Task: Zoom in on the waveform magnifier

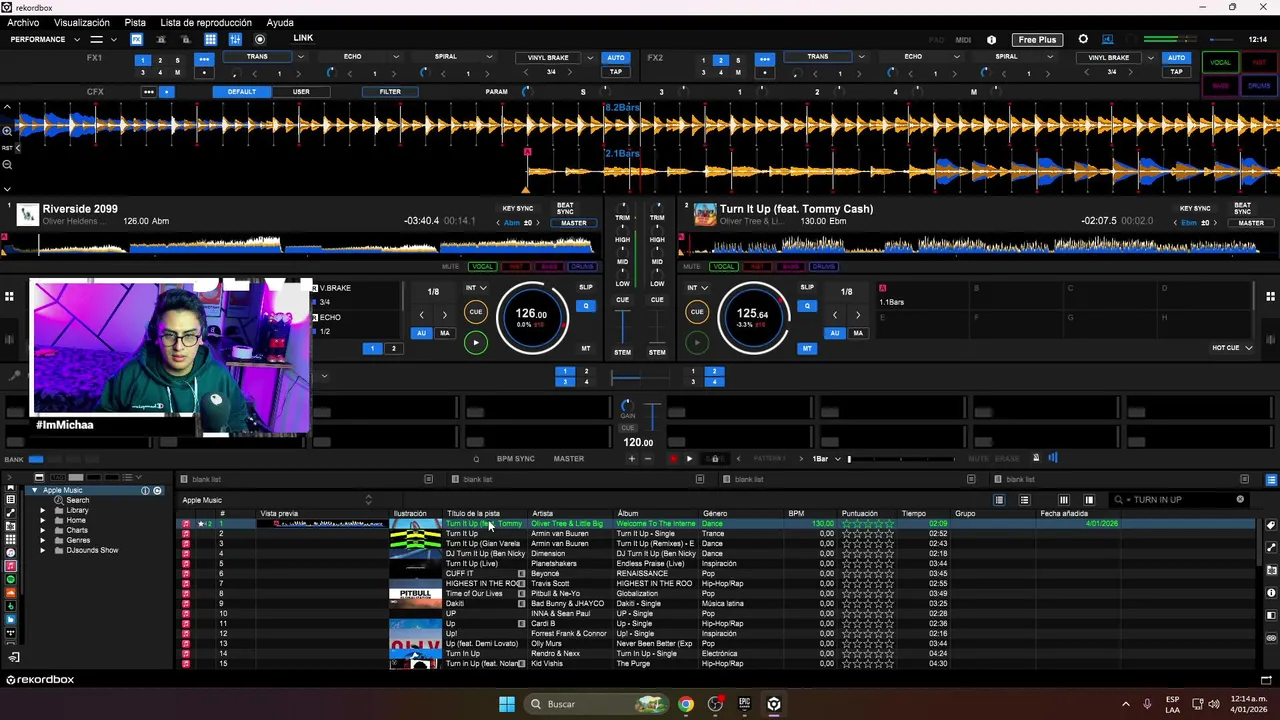Action: click(7, 130)
